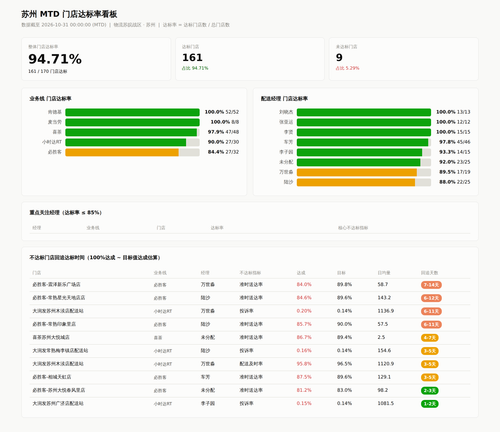
Task: Click the daily volume 1136.9
Action: pos(386,311)
